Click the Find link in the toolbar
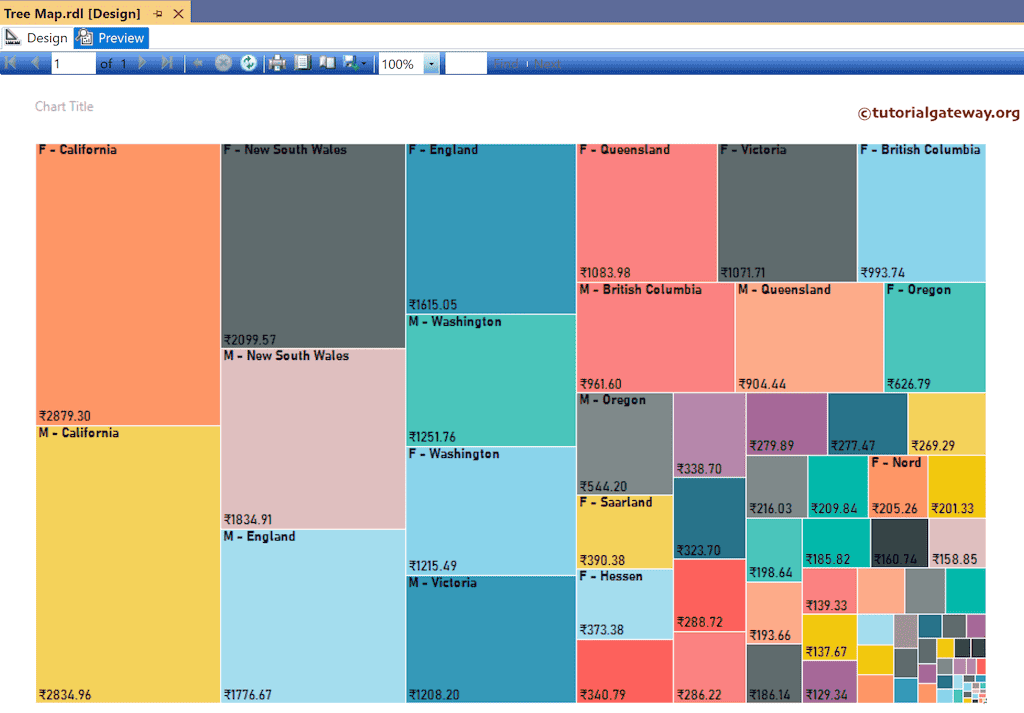Viewport: 1024px width, 713px height. (x=507, y=62)
